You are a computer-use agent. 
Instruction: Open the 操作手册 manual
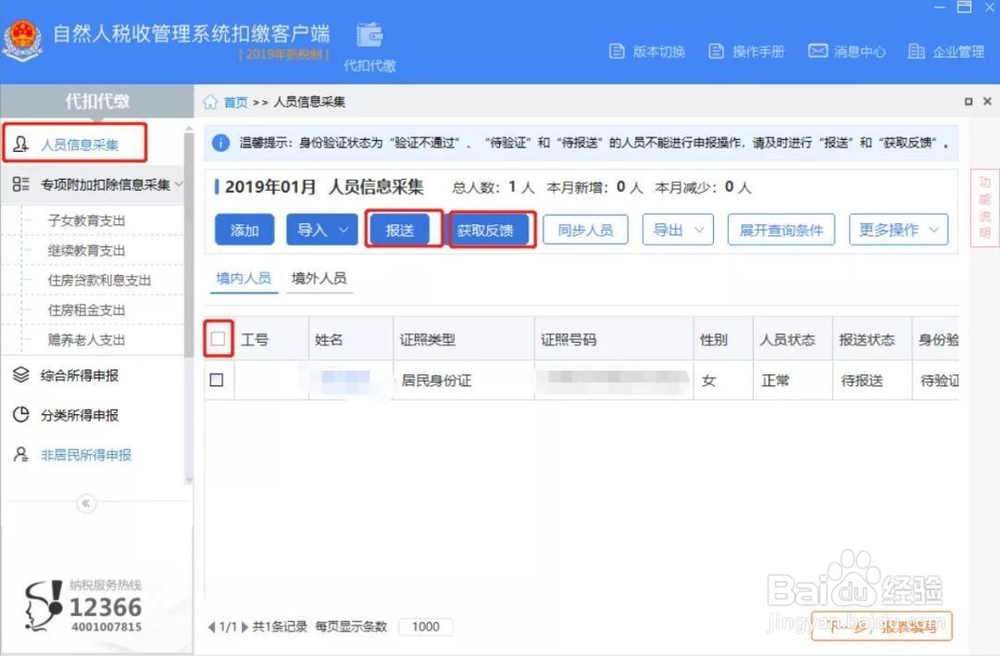[x=747, y=52]
